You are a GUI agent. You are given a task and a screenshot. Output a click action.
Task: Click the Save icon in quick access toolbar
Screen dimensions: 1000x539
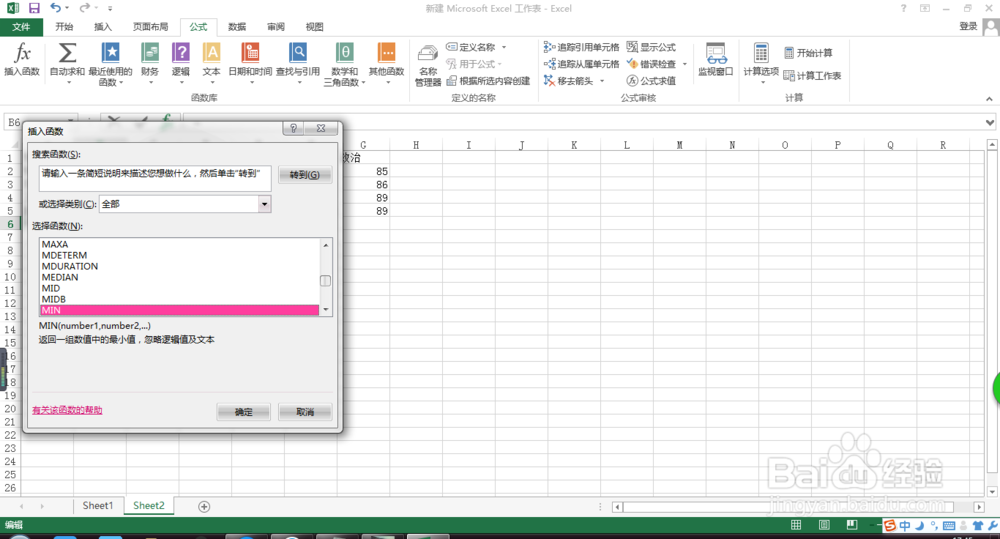tap(34, 8)
